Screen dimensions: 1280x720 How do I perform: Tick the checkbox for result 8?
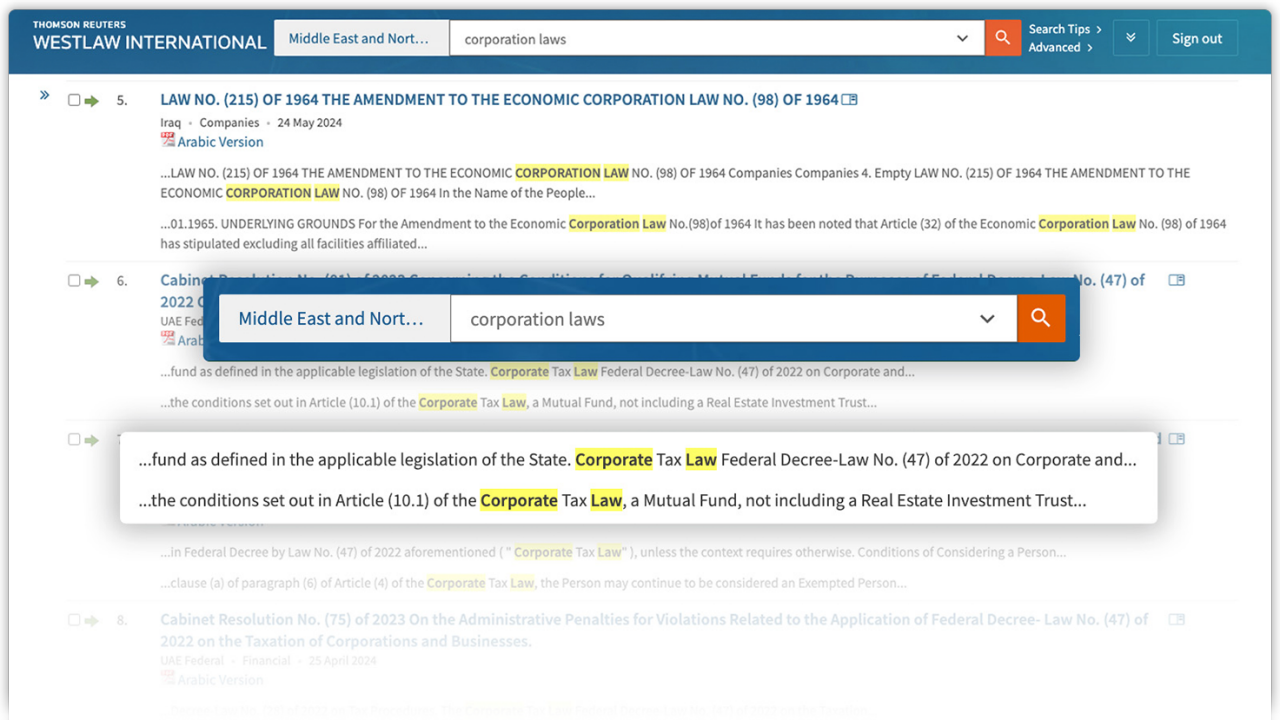tap(74, 620)
